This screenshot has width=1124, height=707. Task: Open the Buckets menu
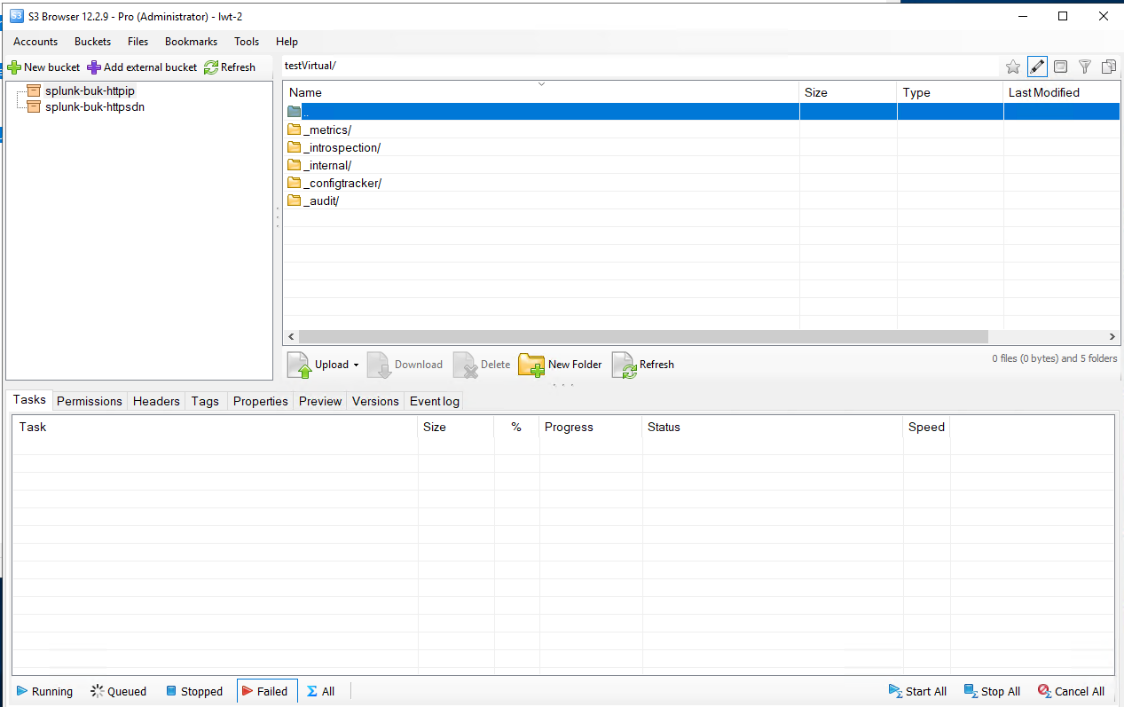pyautogui.click(x=93, y=42)
